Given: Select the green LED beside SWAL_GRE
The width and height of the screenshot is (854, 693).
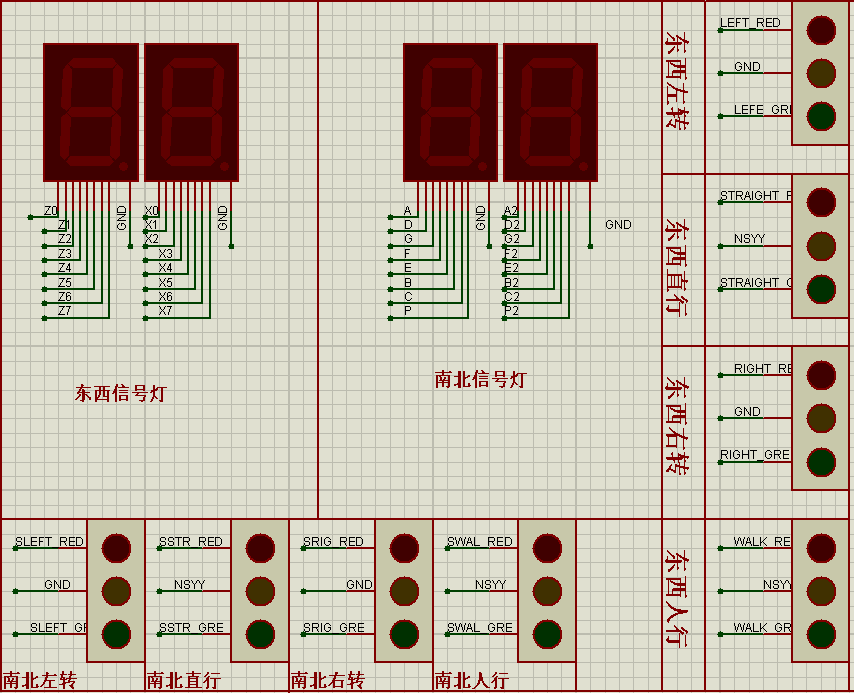Looking at the screenshot, I should (x=547, y=634).
